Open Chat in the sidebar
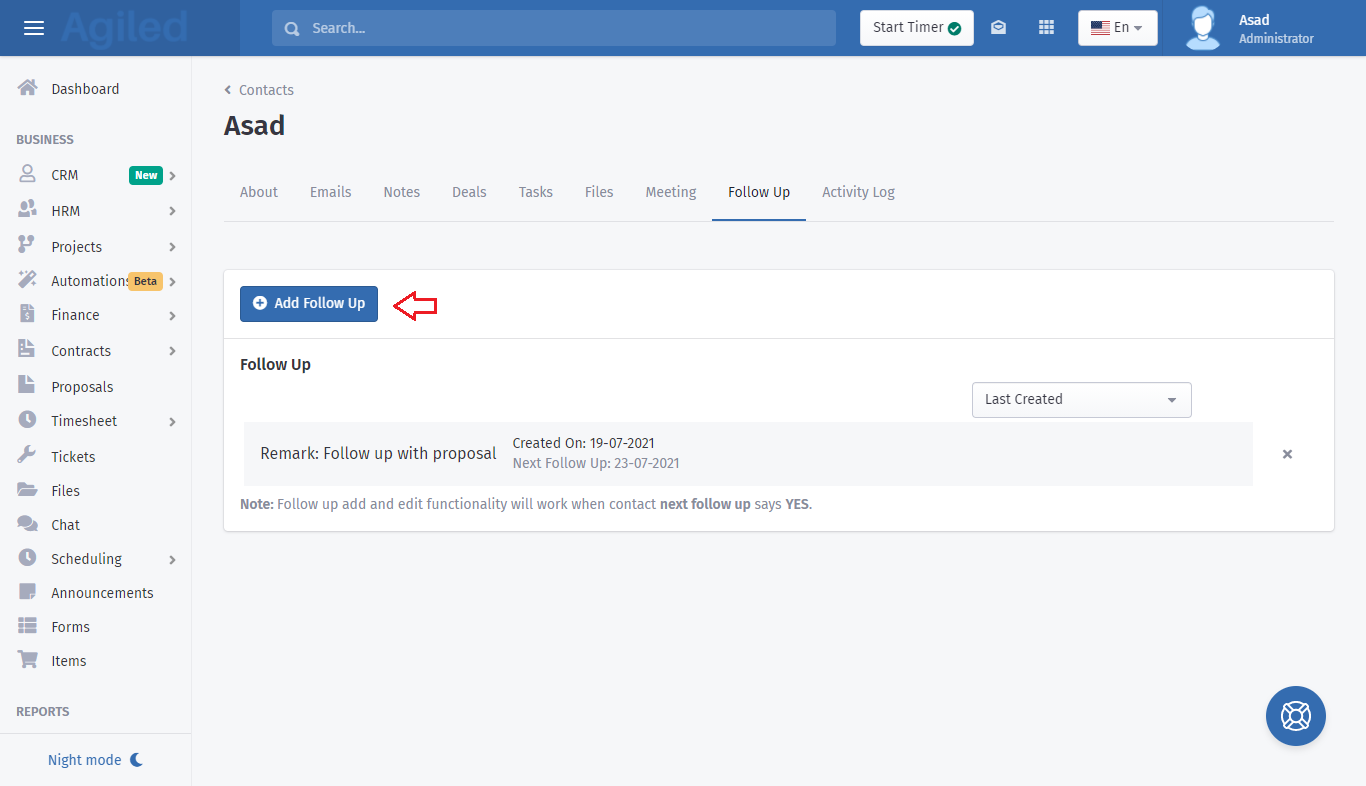The width and height of the screenshot is (1366, 786). (x=65, y=525)
